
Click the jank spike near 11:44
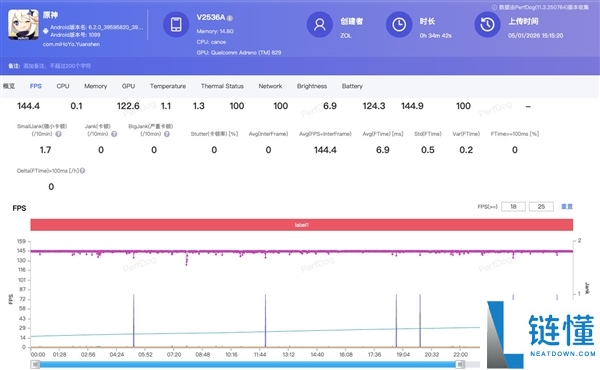coord(265,321)
